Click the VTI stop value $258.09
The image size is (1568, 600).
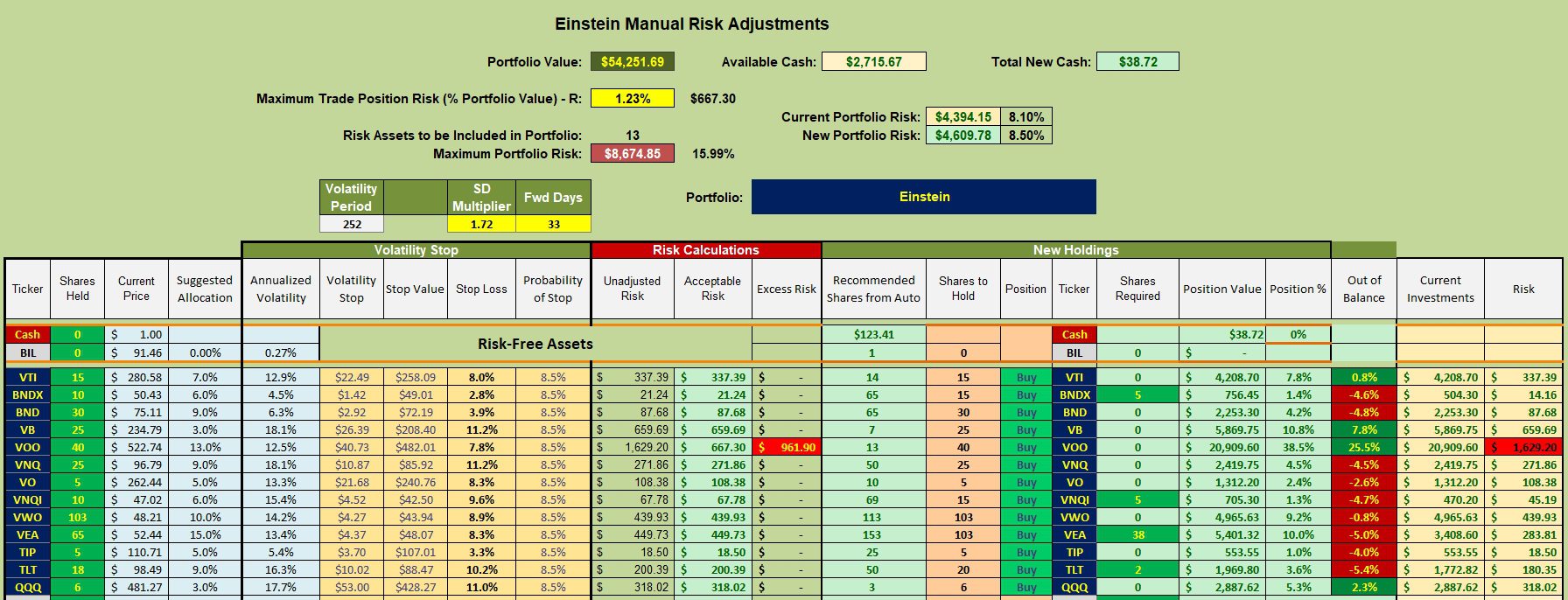[x=415, y=377]
